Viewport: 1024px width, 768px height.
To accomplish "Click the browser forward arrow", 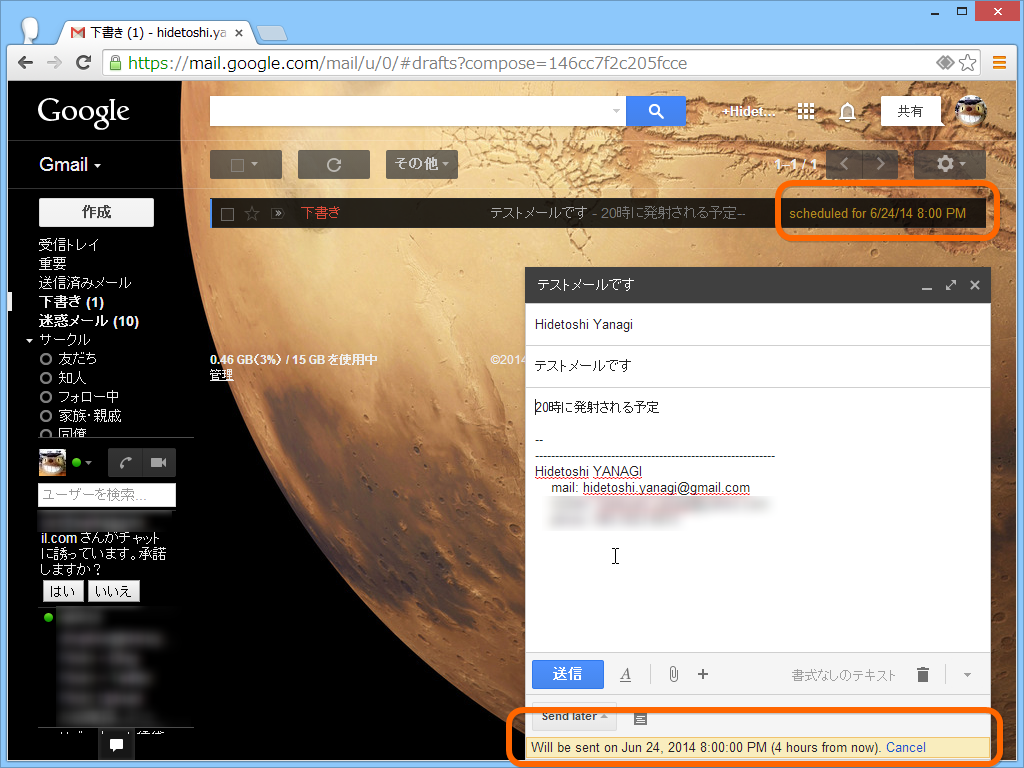I will (54, 63).
